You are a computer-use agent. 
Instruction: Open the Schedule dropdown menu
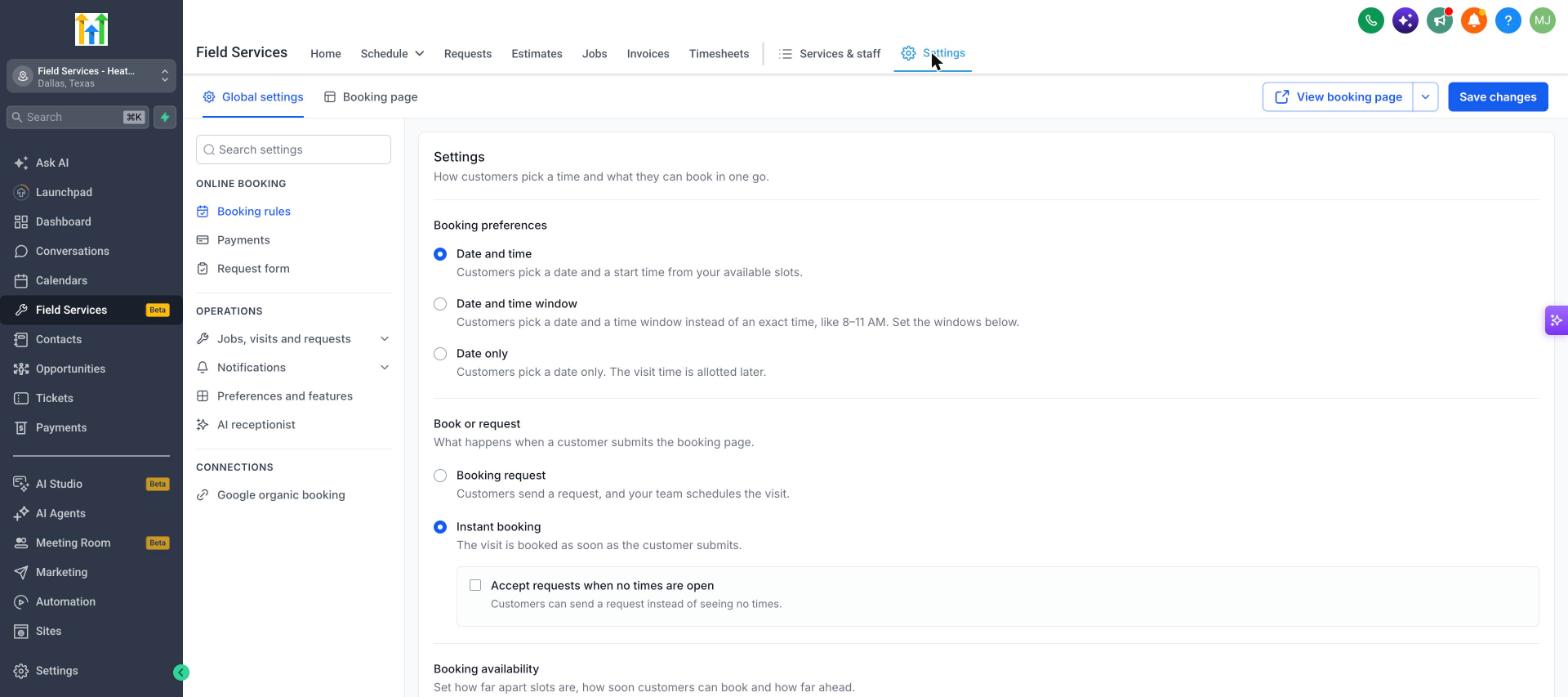(x=392, y=53)
